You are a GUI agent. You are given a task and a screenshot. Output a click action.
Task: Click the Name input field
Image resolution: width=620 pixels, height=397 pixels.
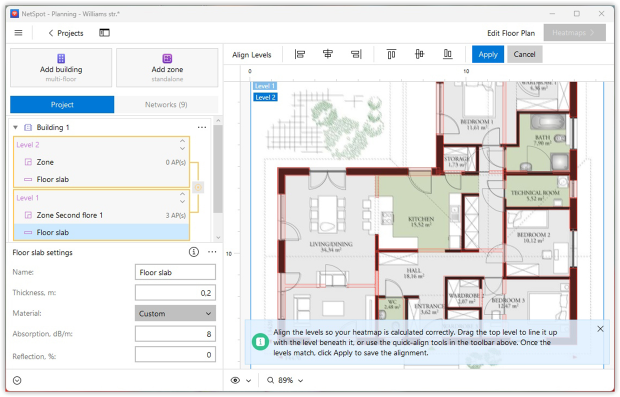tap(175, 272)
